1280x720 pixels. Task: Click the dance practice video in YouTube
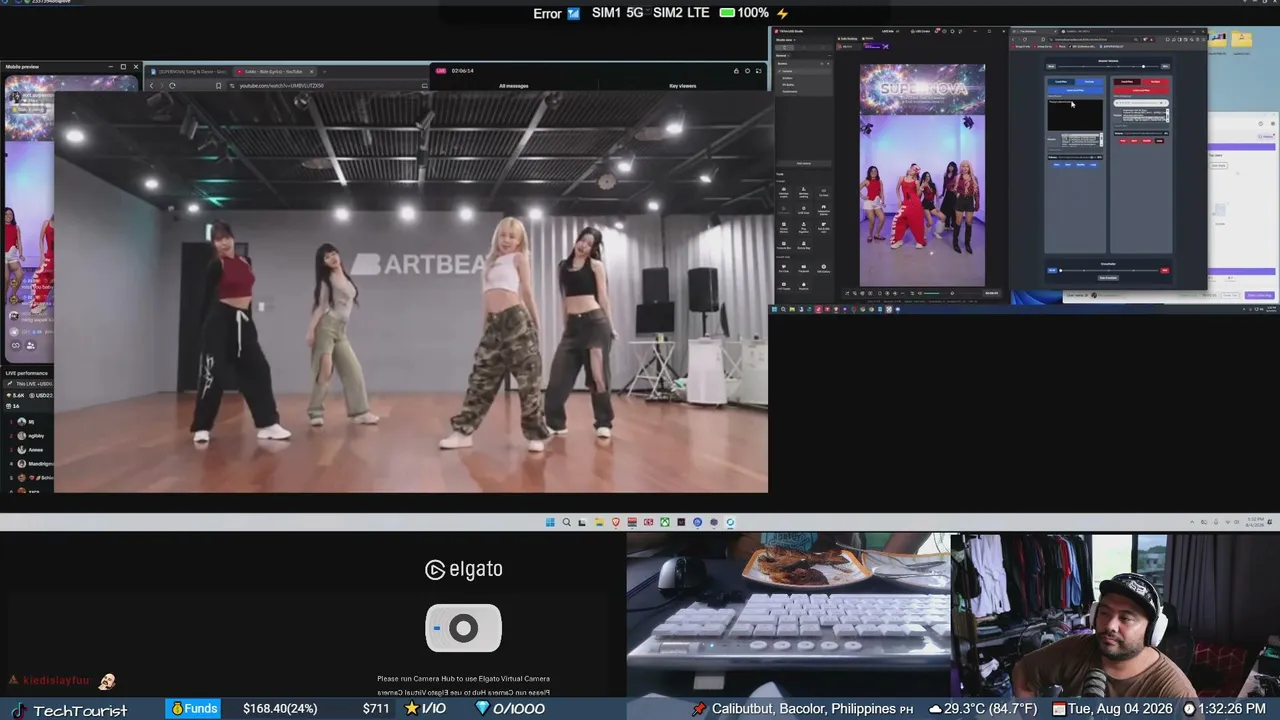[411, 290]
